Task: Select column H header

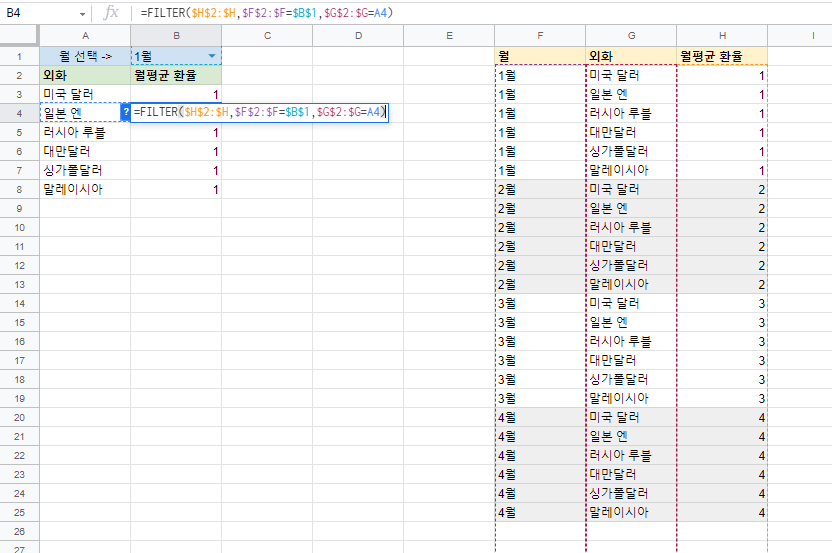Action: click(x=722, y=36)
